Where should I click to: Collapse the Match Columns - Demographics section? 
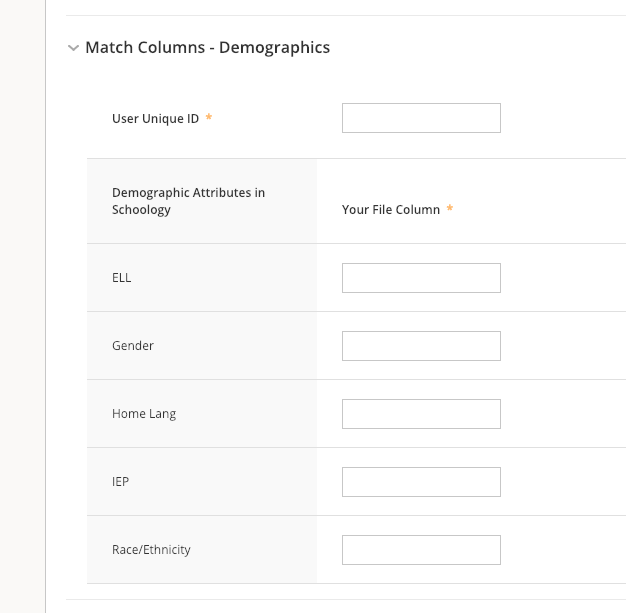tap(73, 48)
